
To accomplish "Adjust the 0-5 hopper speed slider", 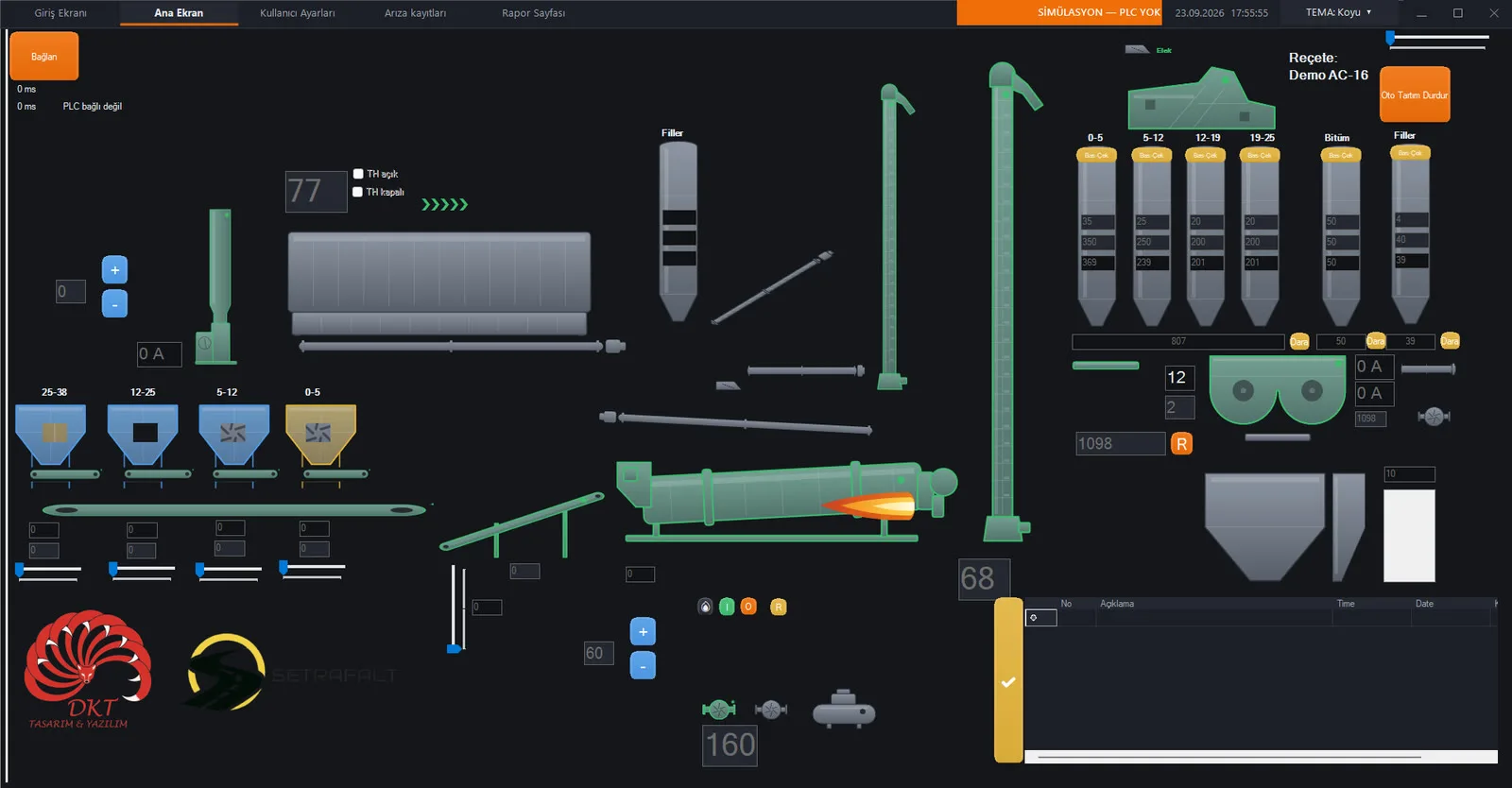I will pos(312,568).
